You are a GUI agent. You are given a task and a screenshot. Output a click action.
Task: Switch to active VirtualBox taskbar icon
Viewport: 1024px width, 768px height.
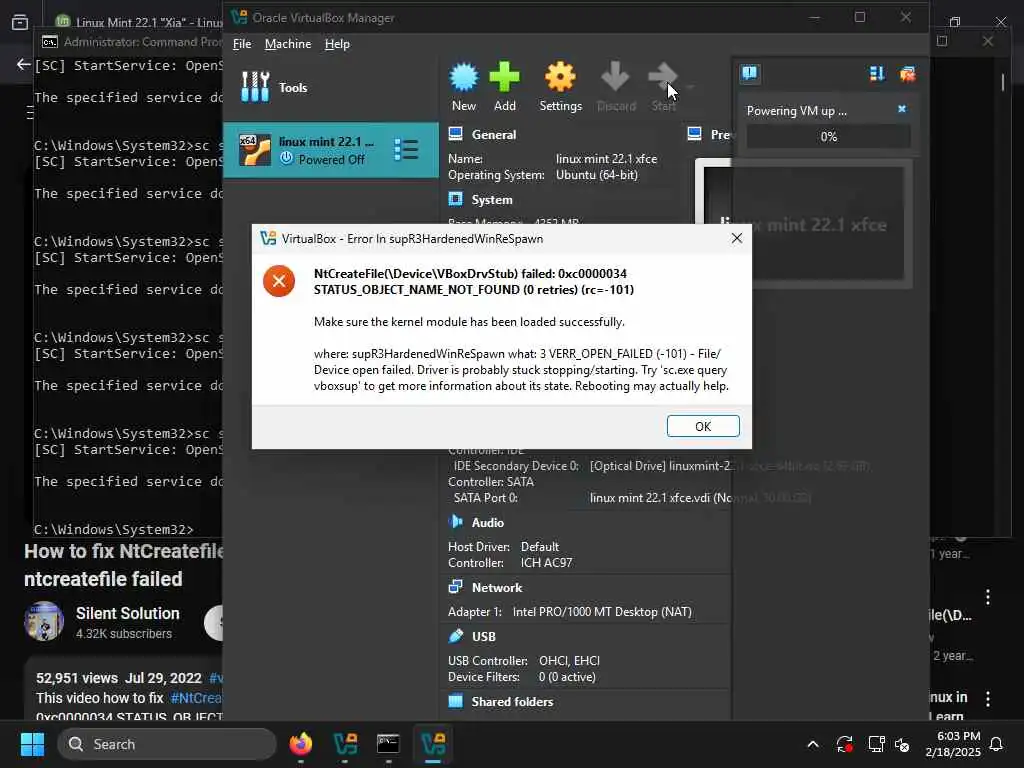click(x=433, y=744)
